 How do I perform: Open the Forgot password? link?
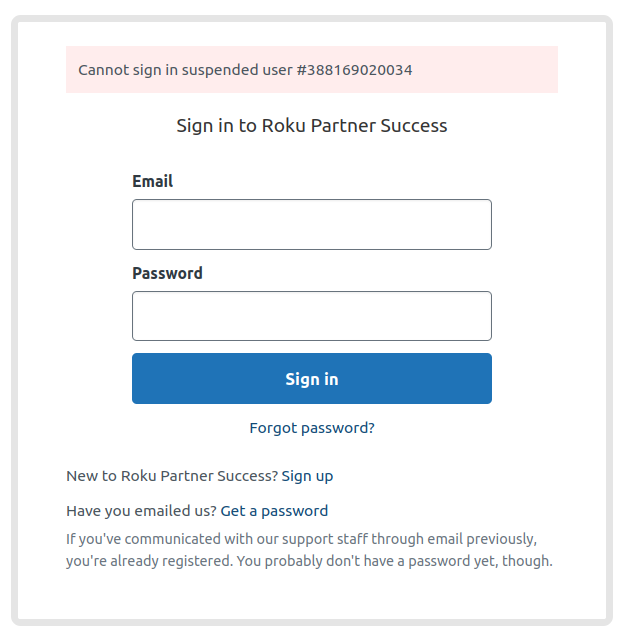tap(311, 428)
